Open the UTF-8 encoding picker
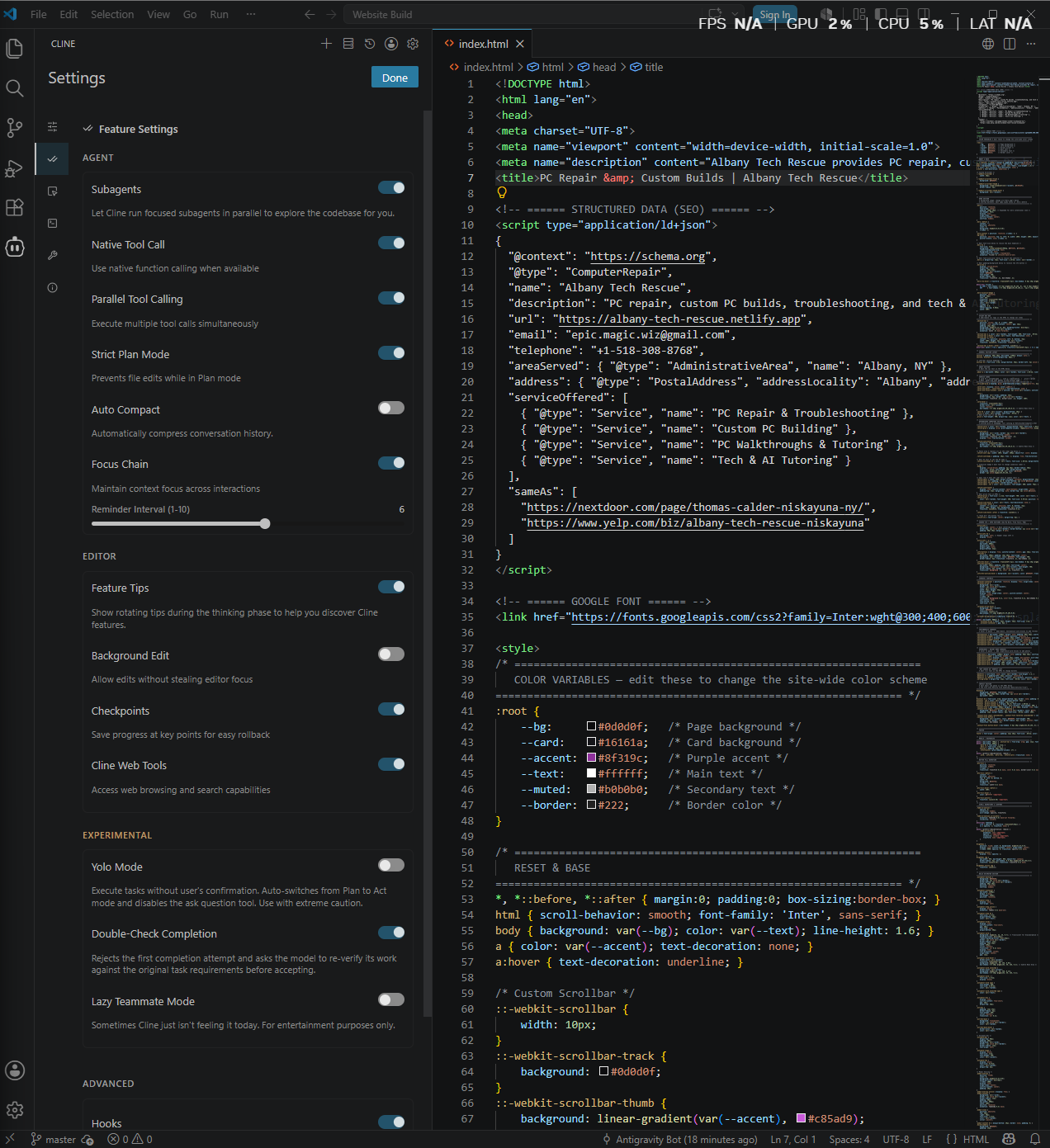This screenshot has height=1148, width=1050. pos(896,1140)
